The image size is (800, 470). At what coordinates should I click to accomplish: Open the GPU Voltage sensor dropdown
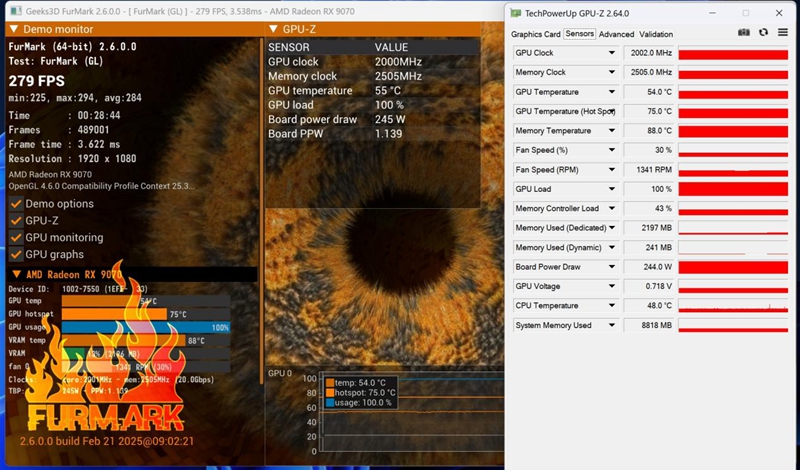pyautogui.click(x=611, y=286)
